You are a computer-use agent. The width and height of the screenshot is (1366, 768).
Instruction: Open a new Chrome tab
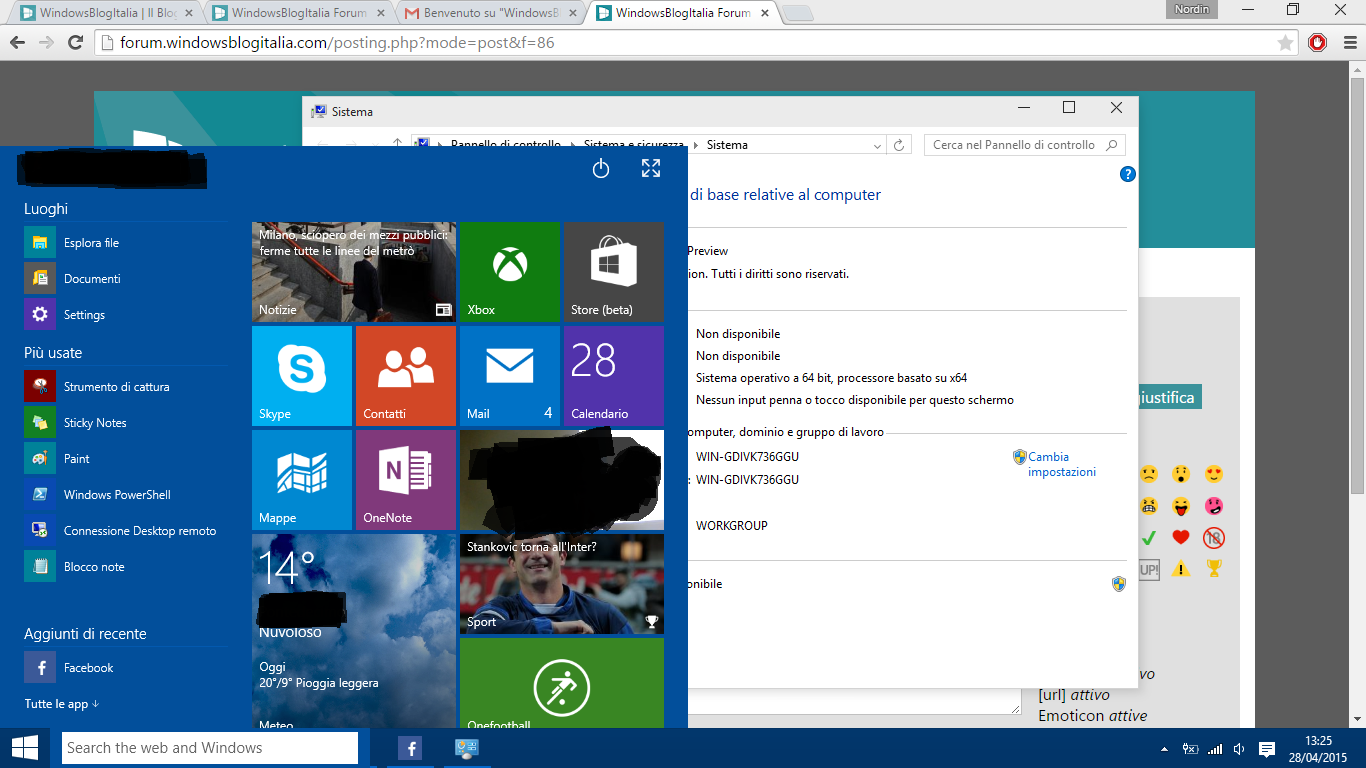[796, 14]
